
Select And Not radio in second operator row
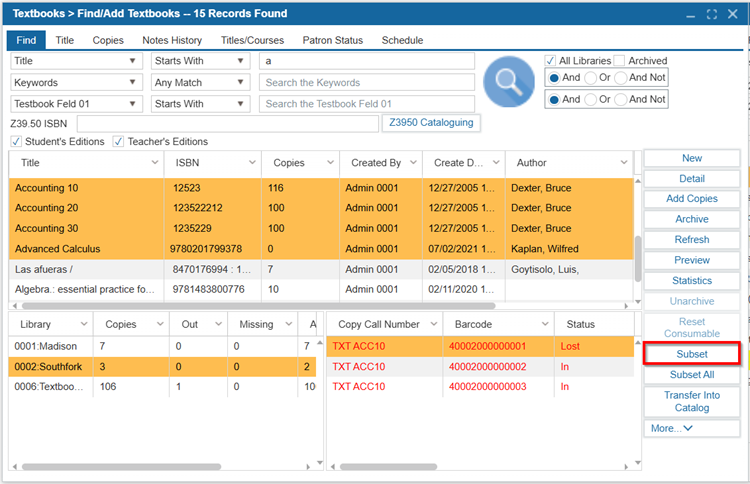(621, 99)
